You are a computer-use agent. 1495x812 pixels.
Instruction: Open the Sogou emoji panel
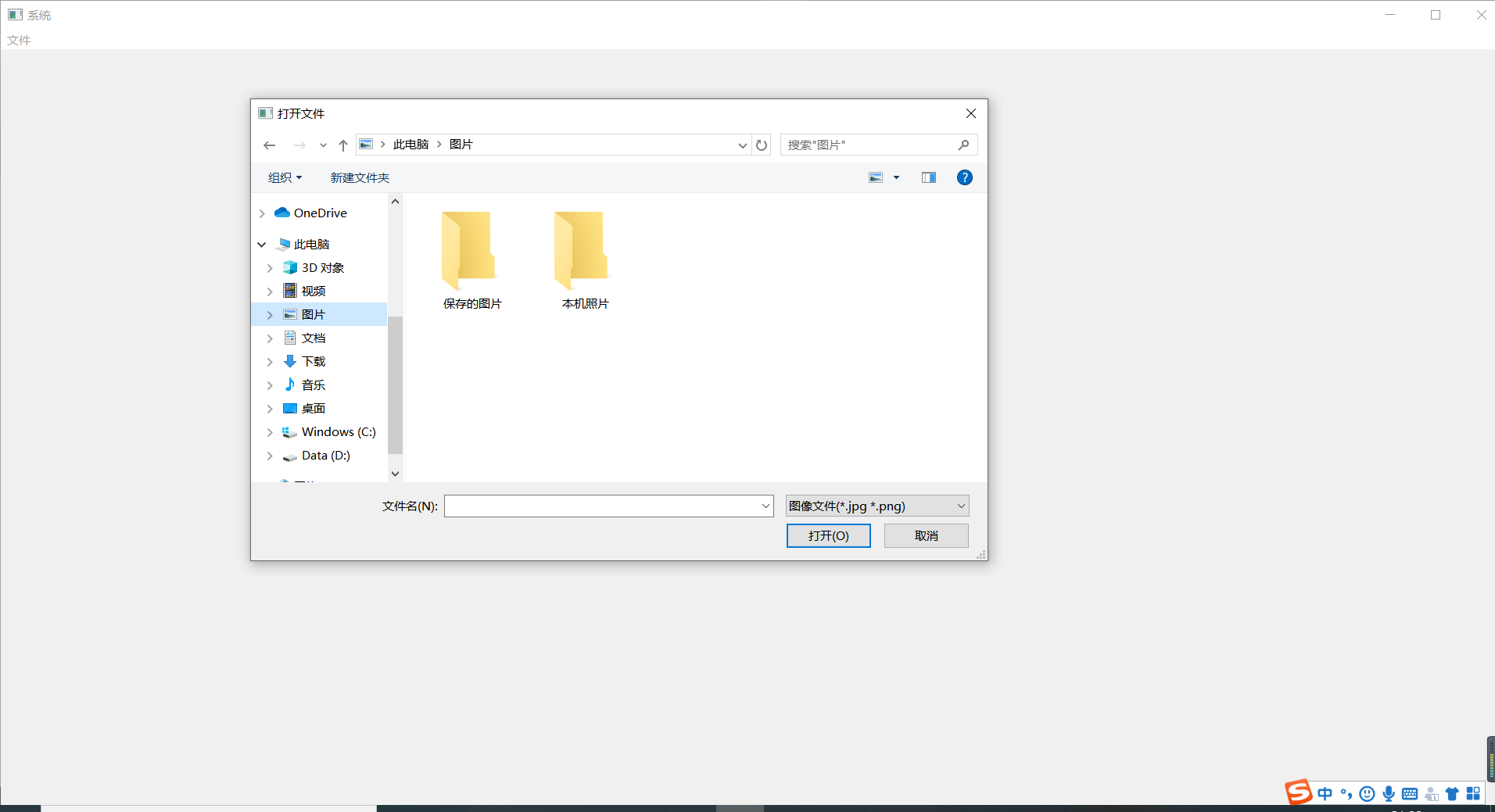point(1367,793)
